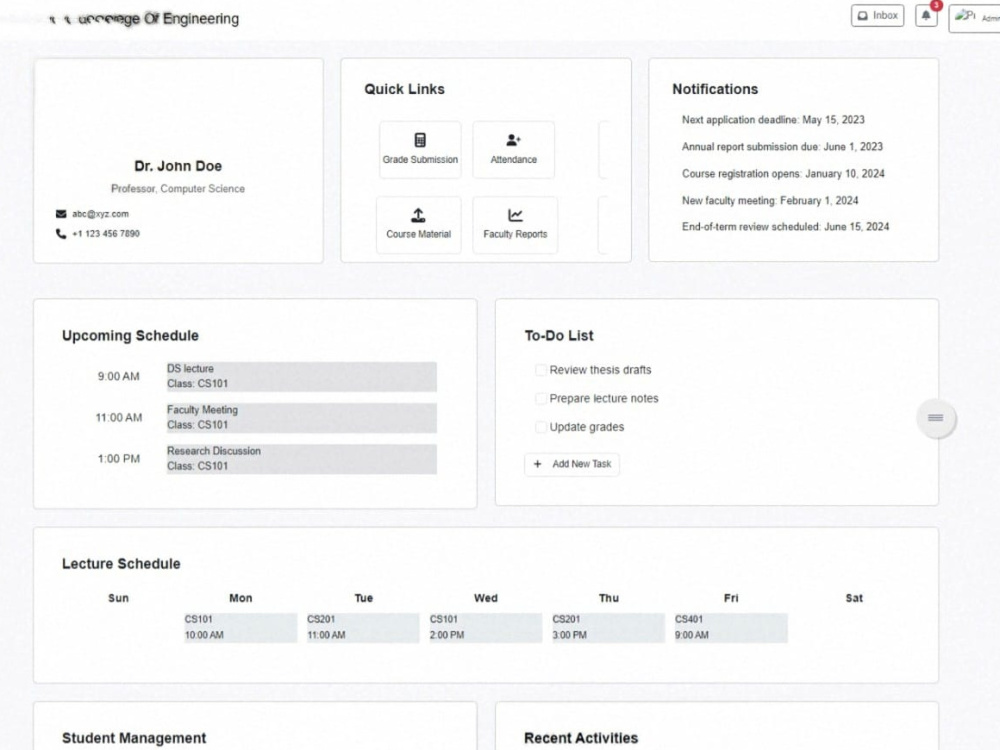1000x750 pixels.
Task: Click New faculty meeting notification
Action: coord(770,200)
